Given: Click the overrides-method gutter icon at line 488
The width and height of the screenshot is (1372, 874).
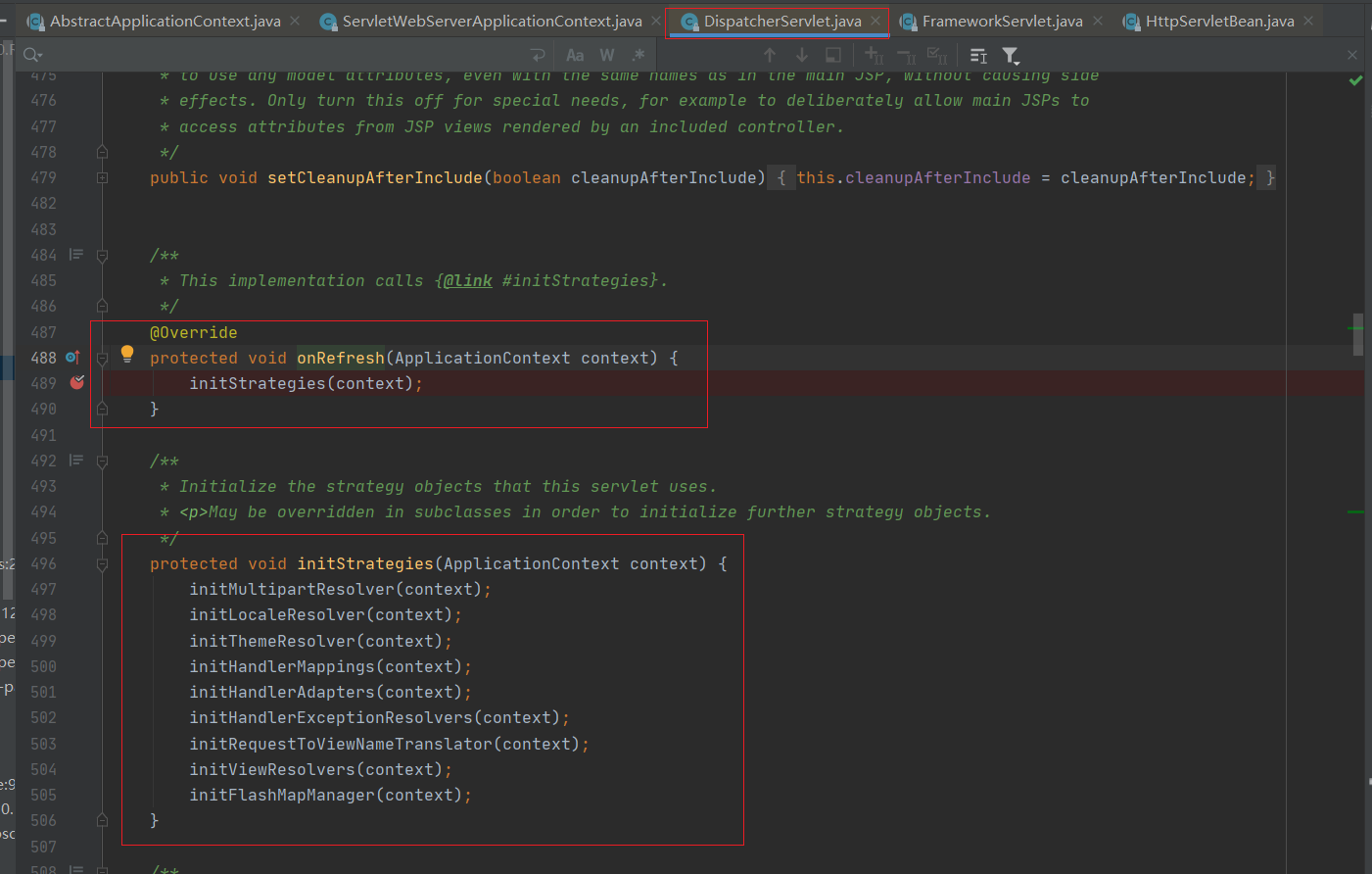Looking at the screenshot, I should pos(72,358).
